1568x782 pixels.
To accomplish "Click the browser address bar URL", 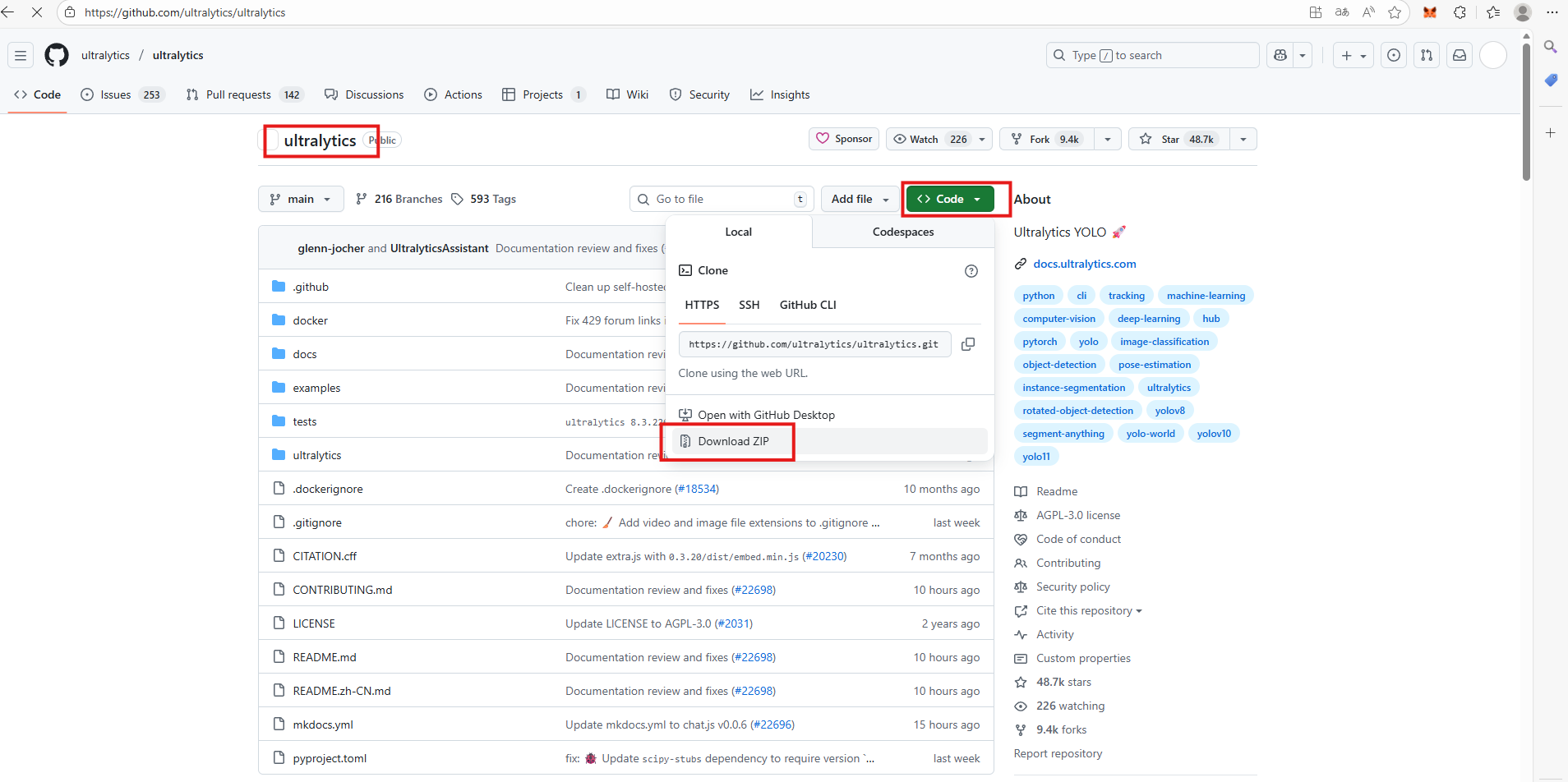I will [x=185, y=12].
